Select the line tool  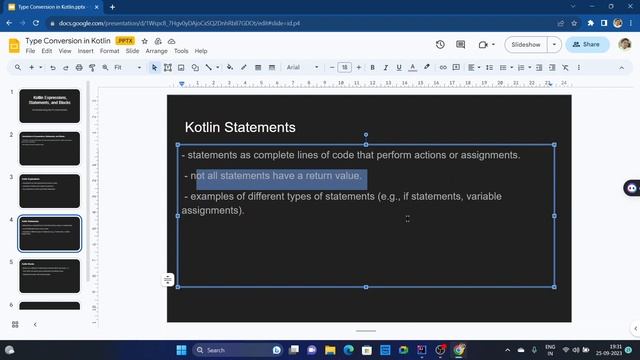[209, 68]
